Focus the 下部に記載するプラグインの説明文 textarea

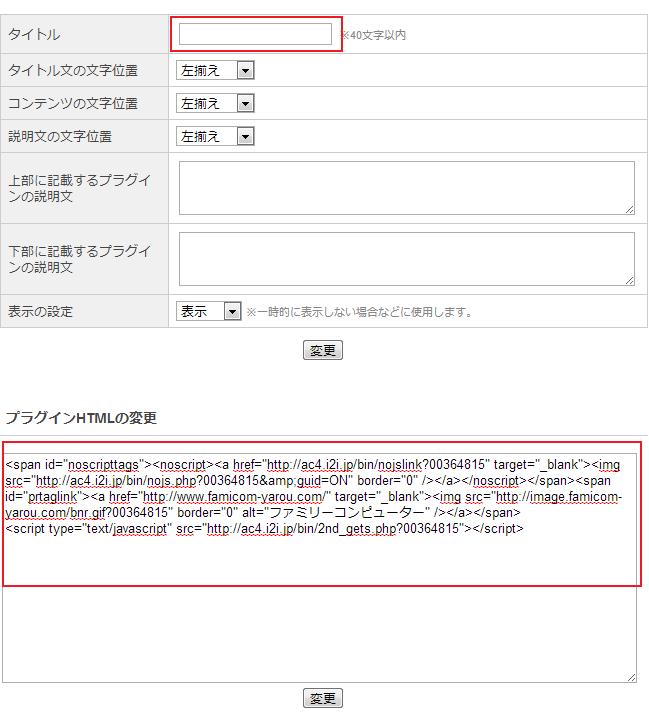pyautogui.click(x=406, y=259)
